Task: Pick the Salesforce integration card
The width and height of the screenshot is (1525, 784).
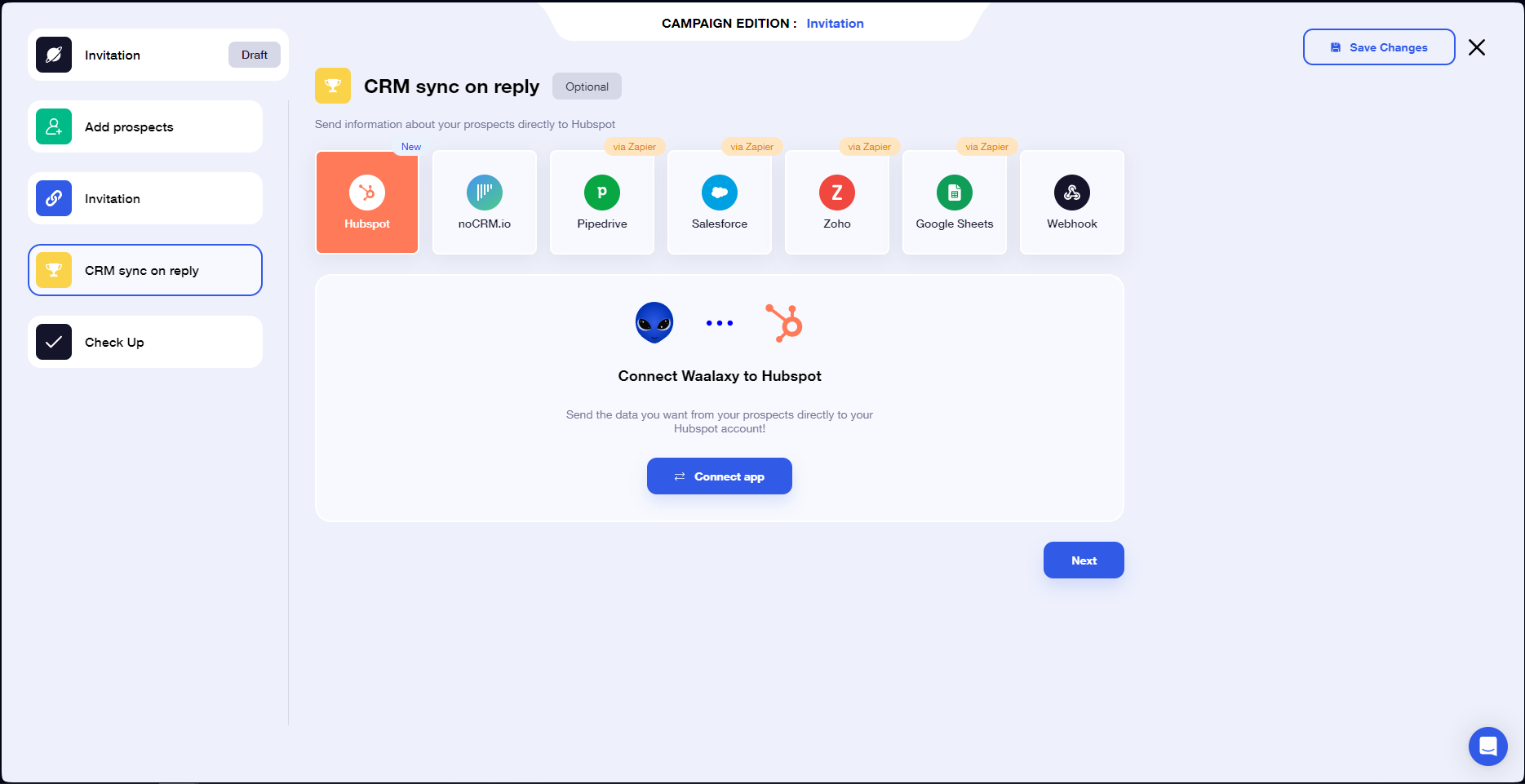Action: tap(720, 202)
